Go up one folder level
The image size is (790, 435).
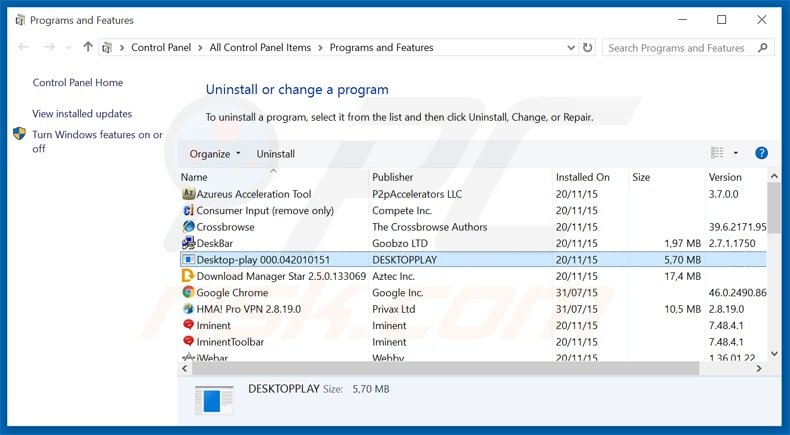88,47
